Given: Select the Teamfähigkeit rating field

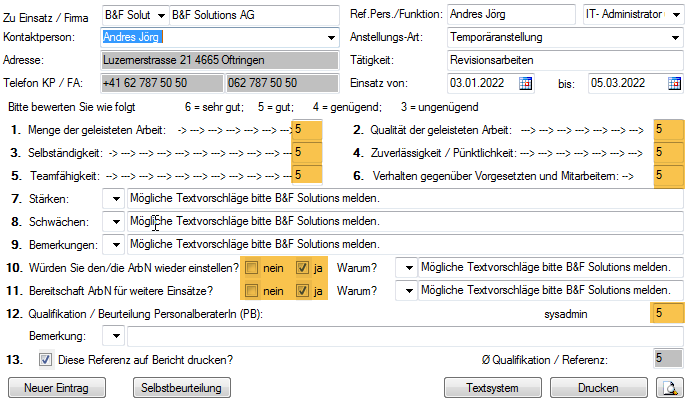Looking at the screenshot, I should tap(307, 175).
